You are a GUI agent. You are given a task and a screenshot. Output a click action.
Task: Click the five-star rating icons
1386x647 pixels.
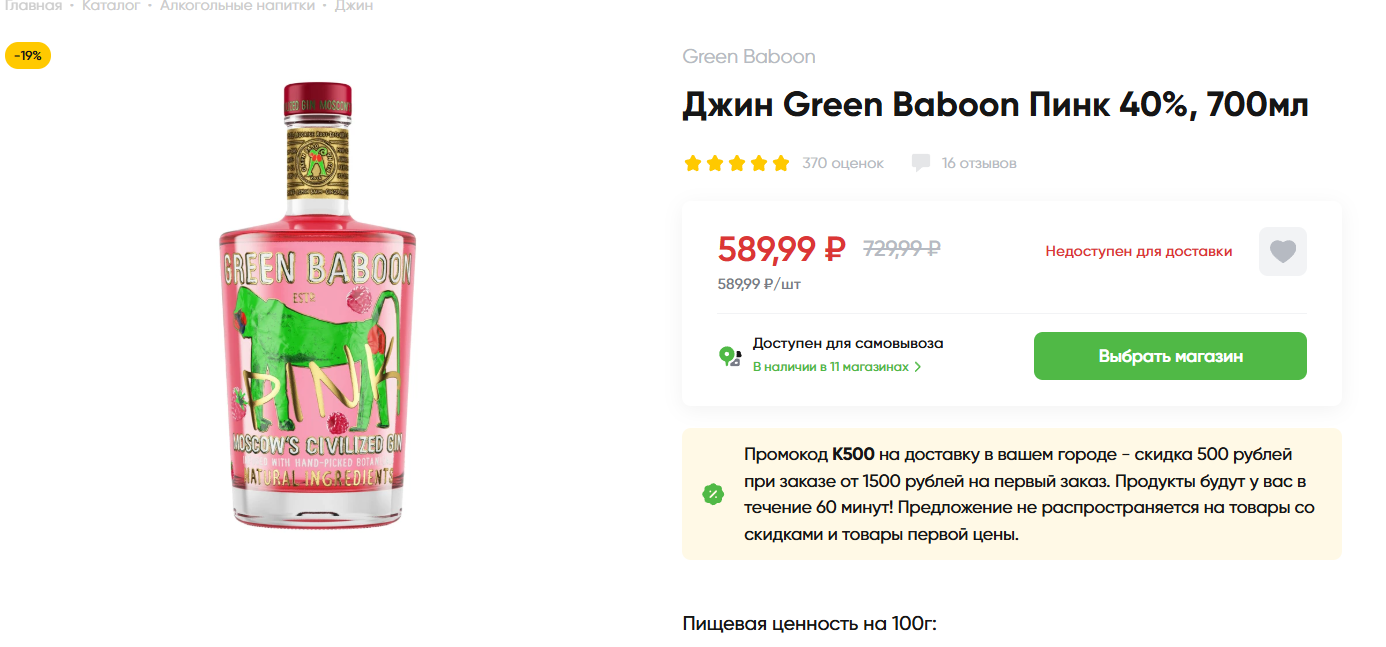(736, 163)
